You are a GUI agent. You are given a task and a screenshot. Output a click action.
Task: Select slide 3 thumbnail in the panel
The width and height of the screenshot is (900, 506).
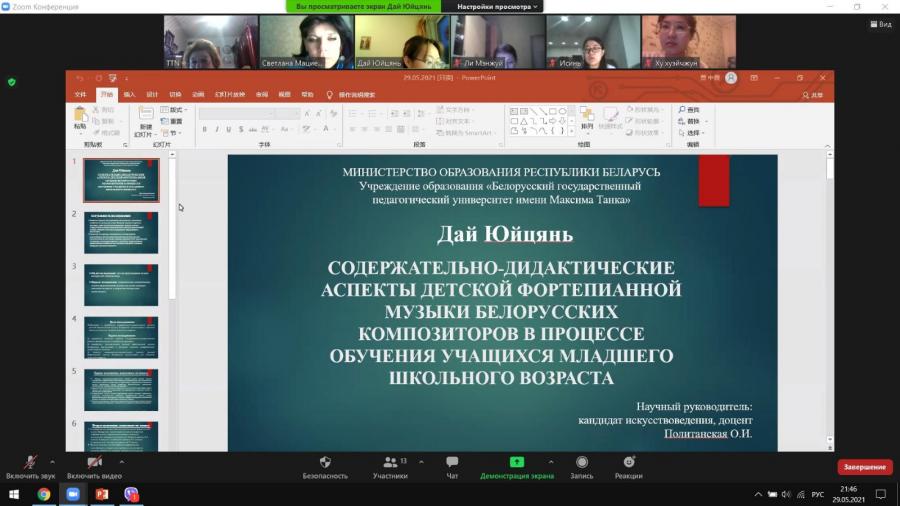pyautogui.click(x=121, y=285)
